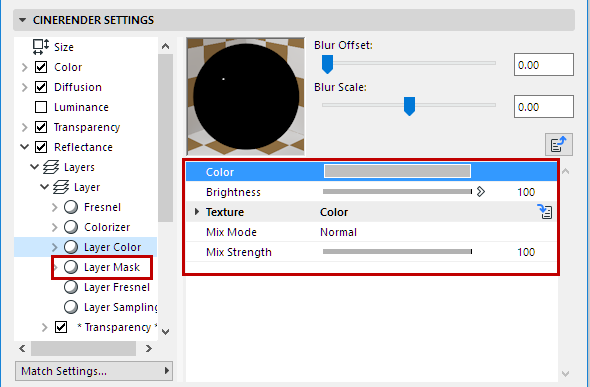Select the Layer Mask sphere icon
The width and height of the screenshot is (590, 387).
coord(71,267)
